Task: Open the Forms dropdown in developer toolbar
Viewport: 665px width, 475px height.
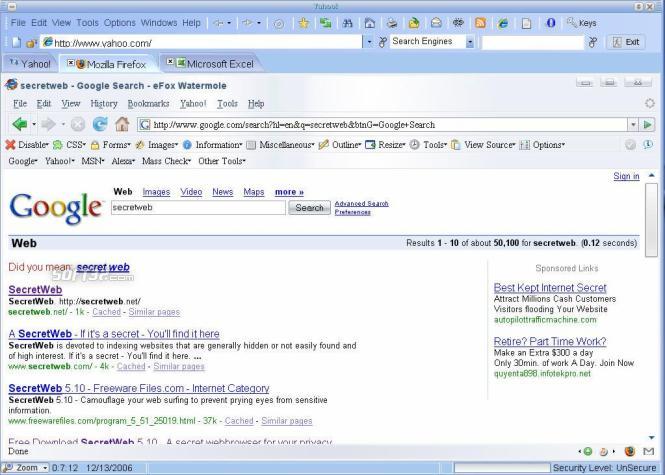Action: coord(110,145)
